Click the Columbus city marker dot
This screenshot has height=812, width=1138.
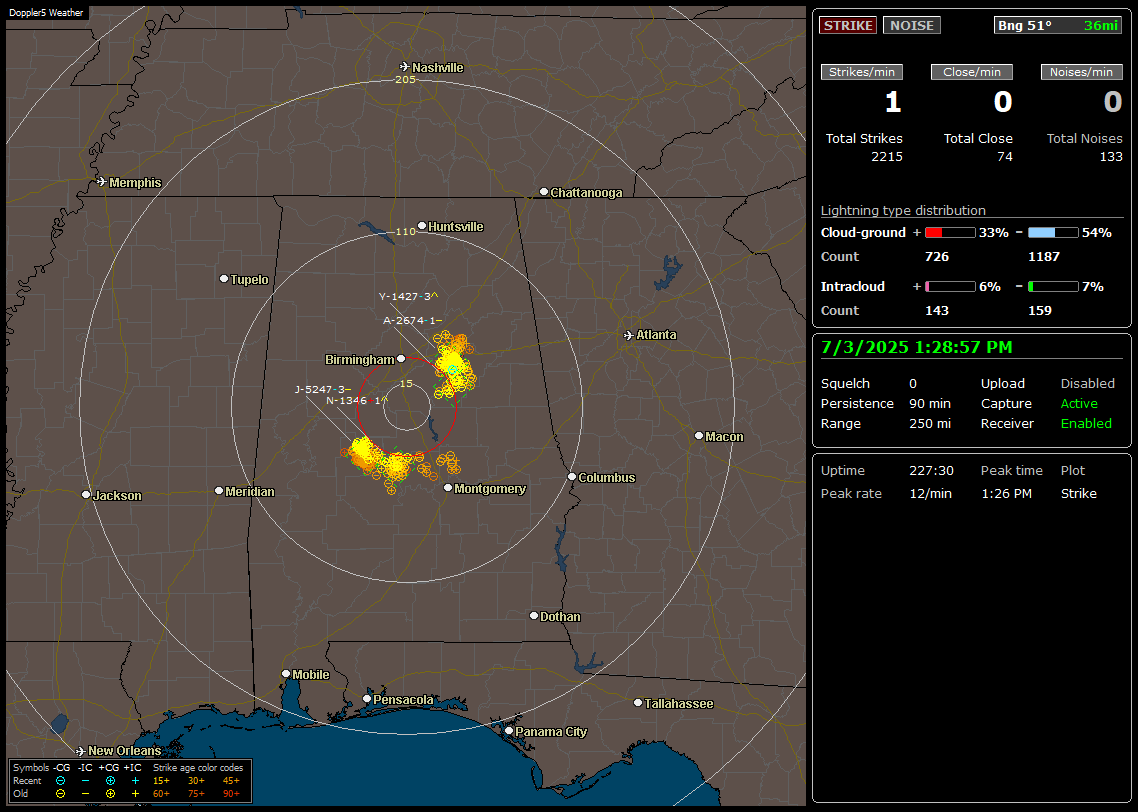pos(572,477)
